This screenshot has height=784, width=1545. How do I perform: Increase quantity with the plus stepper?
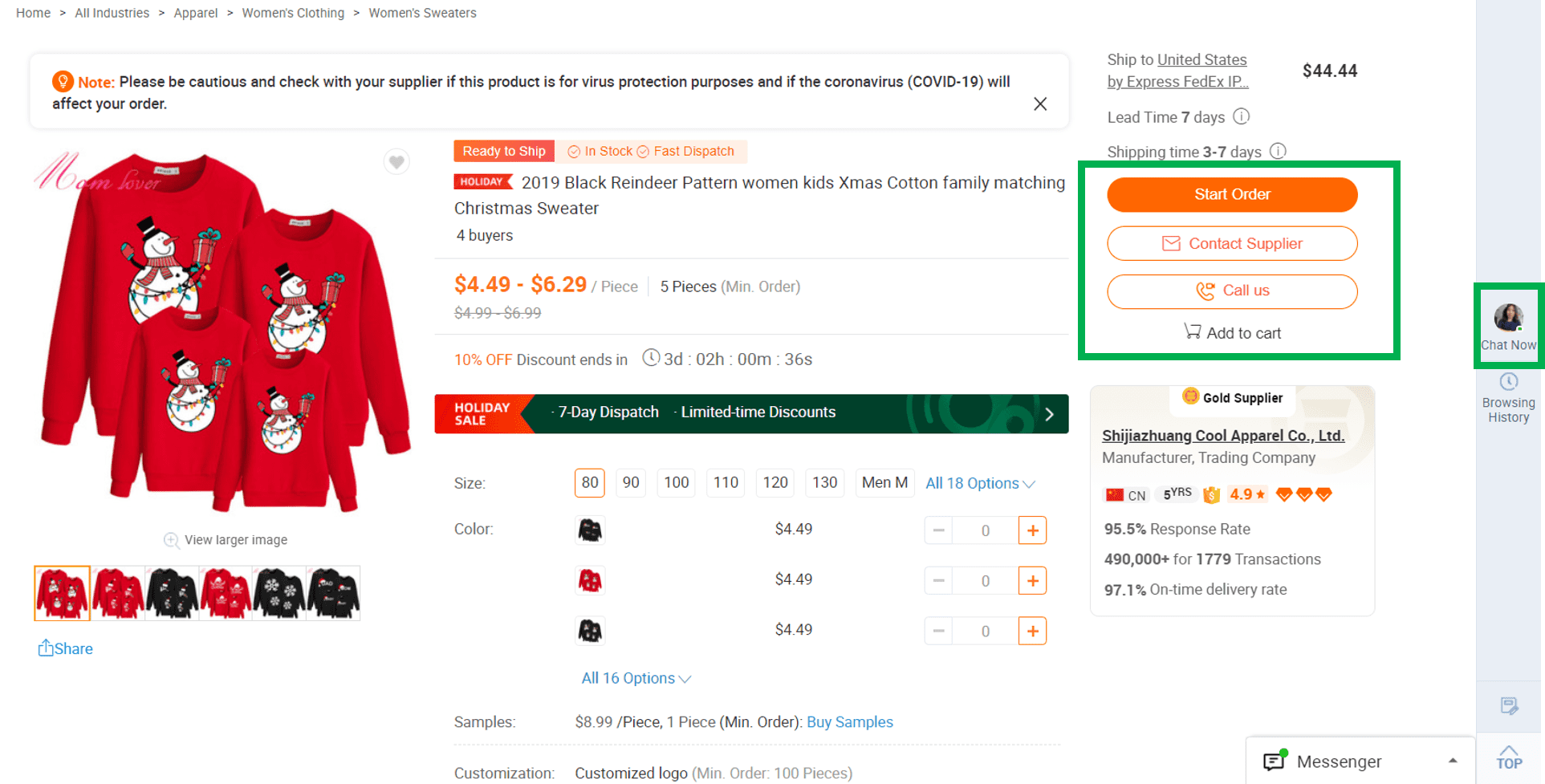click(1033, 530)
